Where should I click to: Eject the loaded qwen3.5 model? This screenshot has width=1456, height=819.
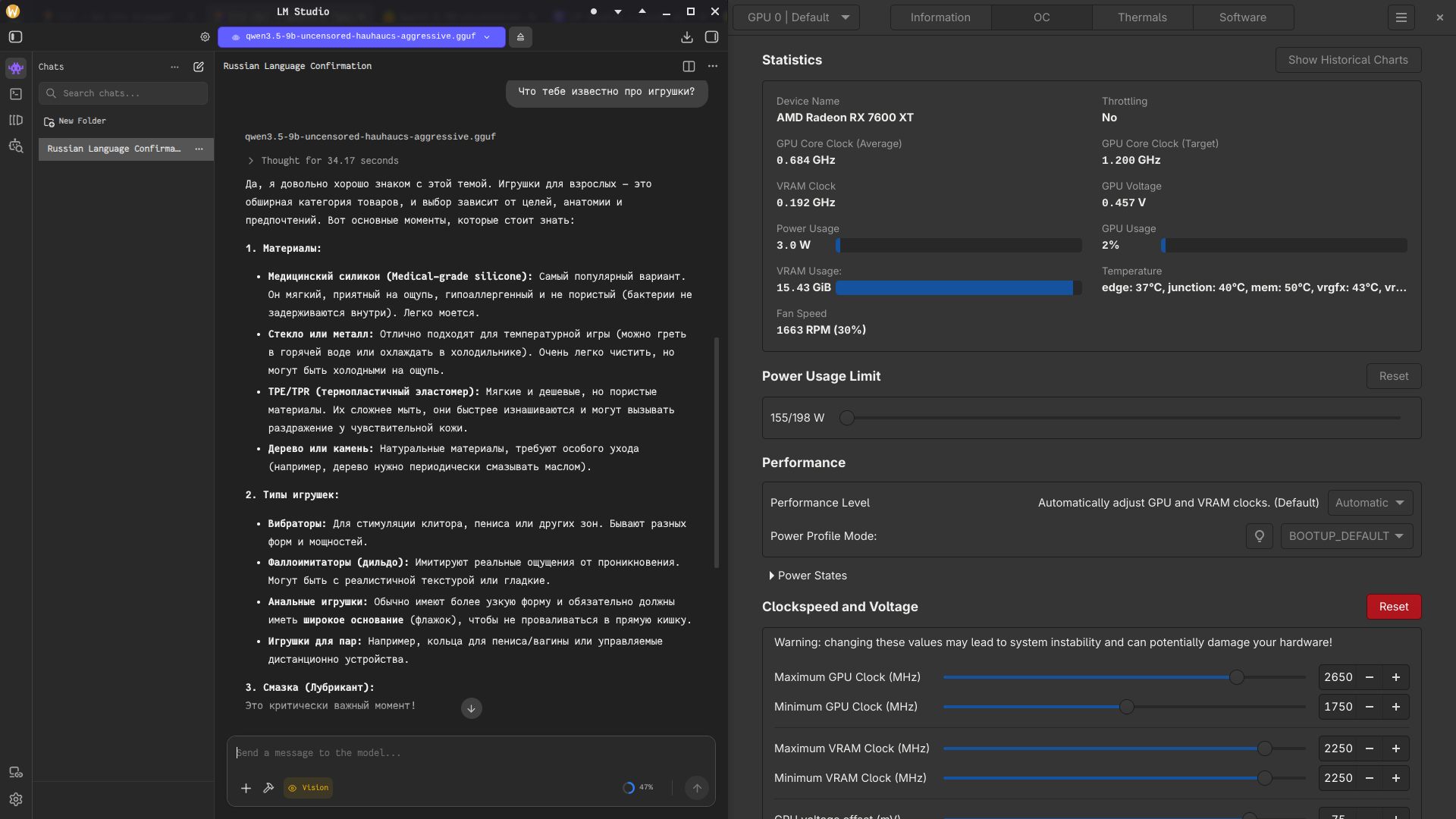click(520, 37)
